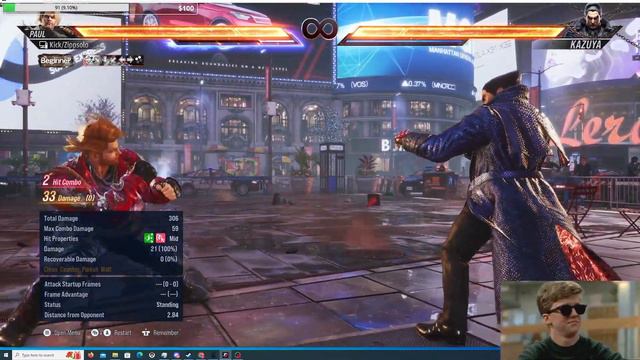The width and height of the screenshot is (640, 360).
Task: Click the Windows Start button
Action: pyautogui.click(x=6, y=355)
